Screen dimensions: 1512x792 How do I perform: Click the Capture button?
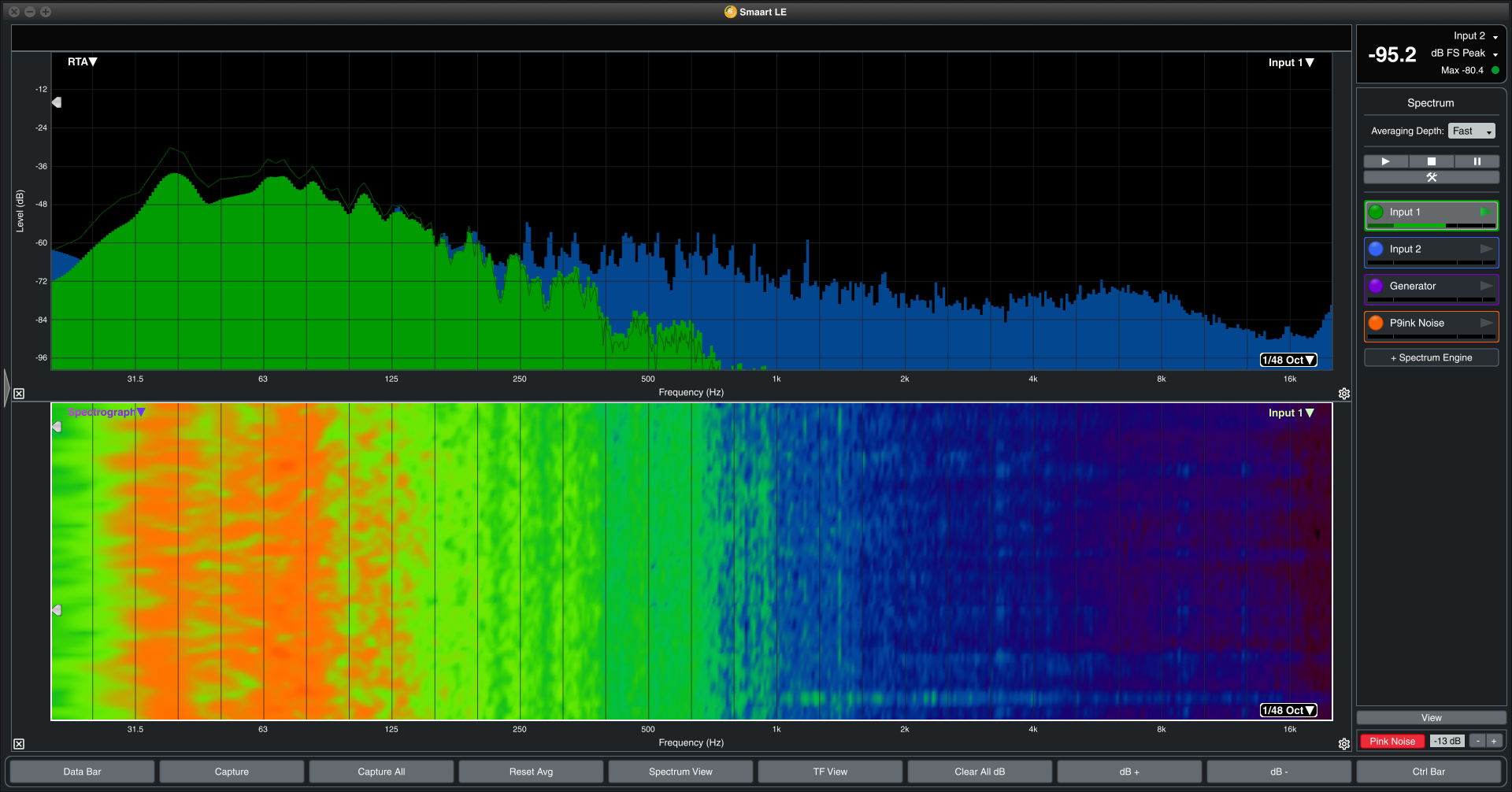point(232,772)
